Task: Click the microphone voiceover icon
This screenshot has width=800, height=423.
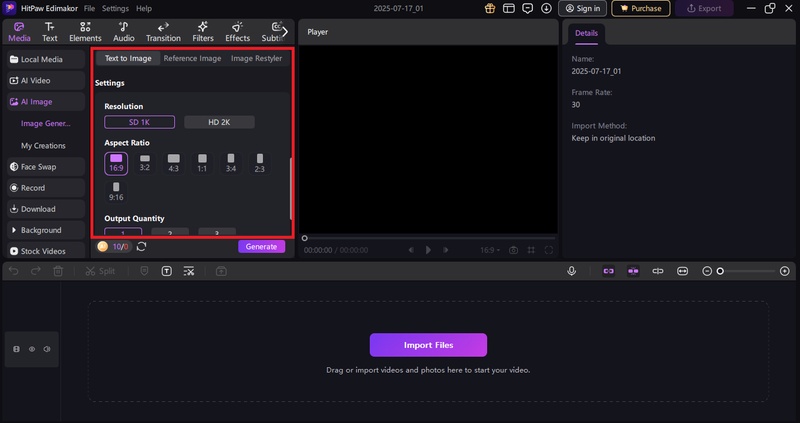Action: tap(572, 271)
